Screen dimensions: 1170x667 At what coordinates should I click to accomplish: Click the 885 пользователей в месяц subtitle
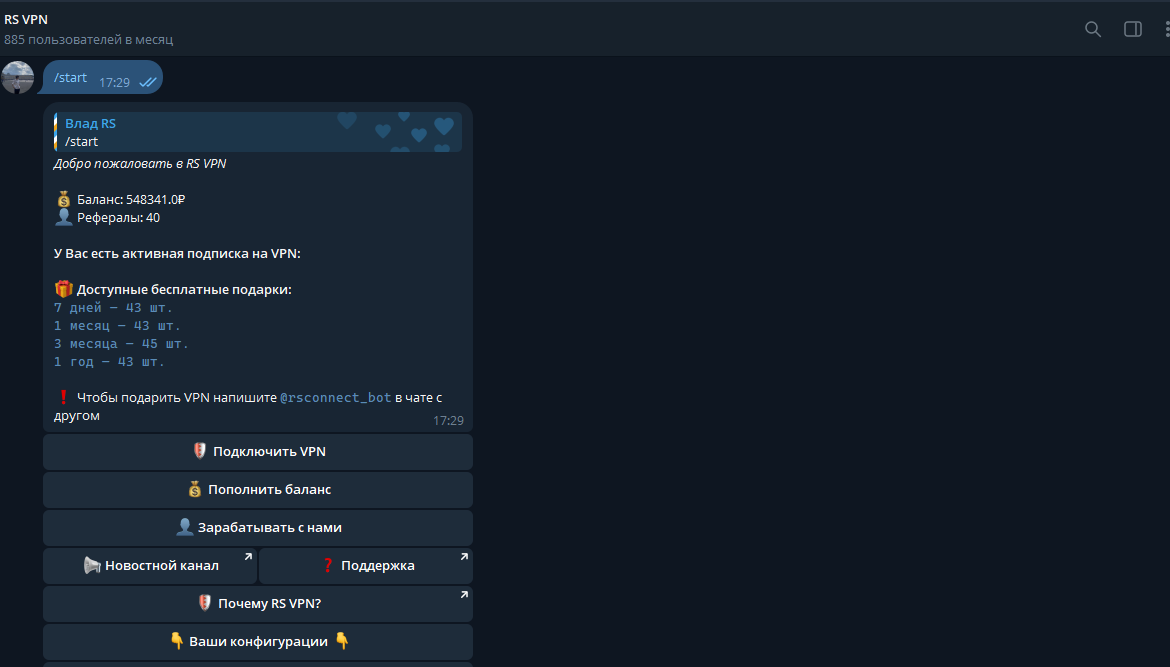tap(89, 40)
